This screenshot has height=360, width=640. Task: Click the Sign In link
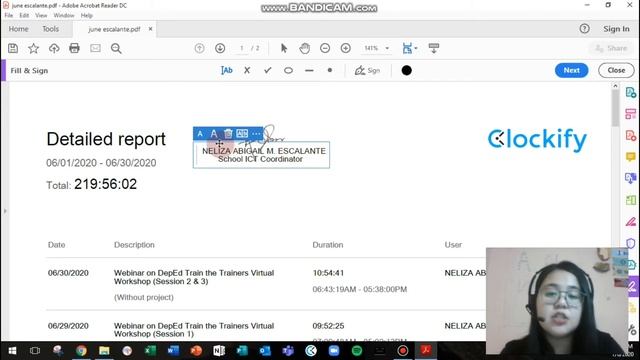(x=616, y=29)
